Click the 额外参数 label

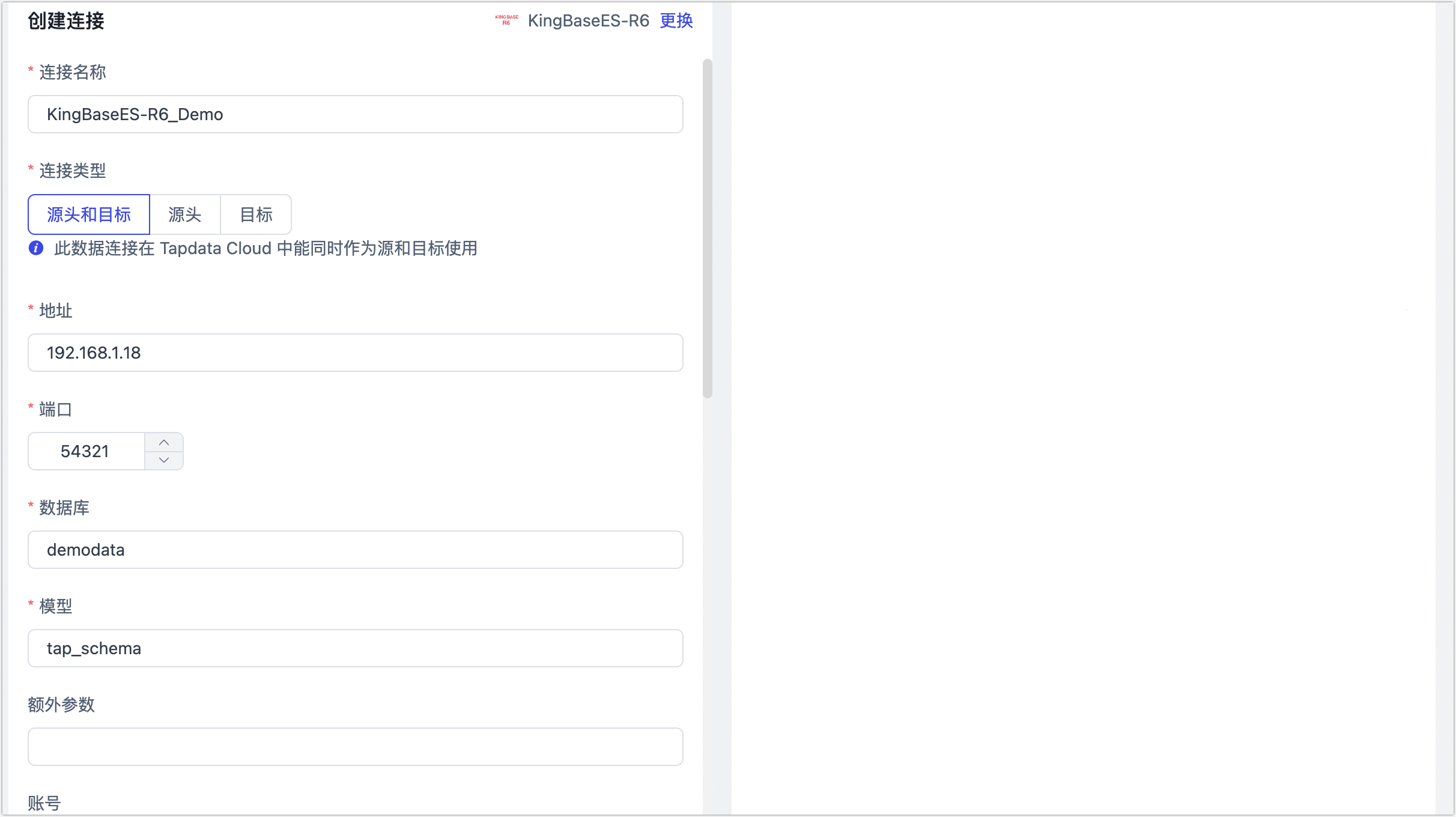61,705
